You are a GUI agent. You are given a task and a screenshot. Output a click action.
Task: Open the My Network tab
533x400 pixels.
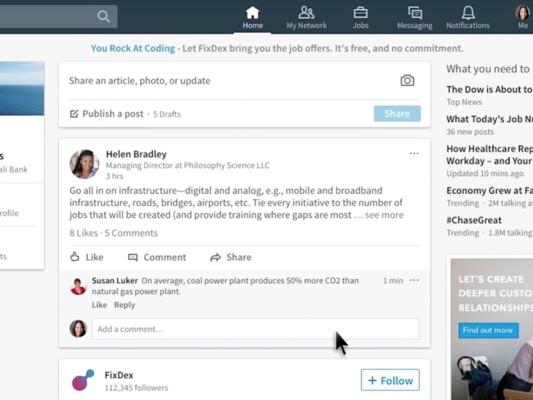tap(306, 18)
